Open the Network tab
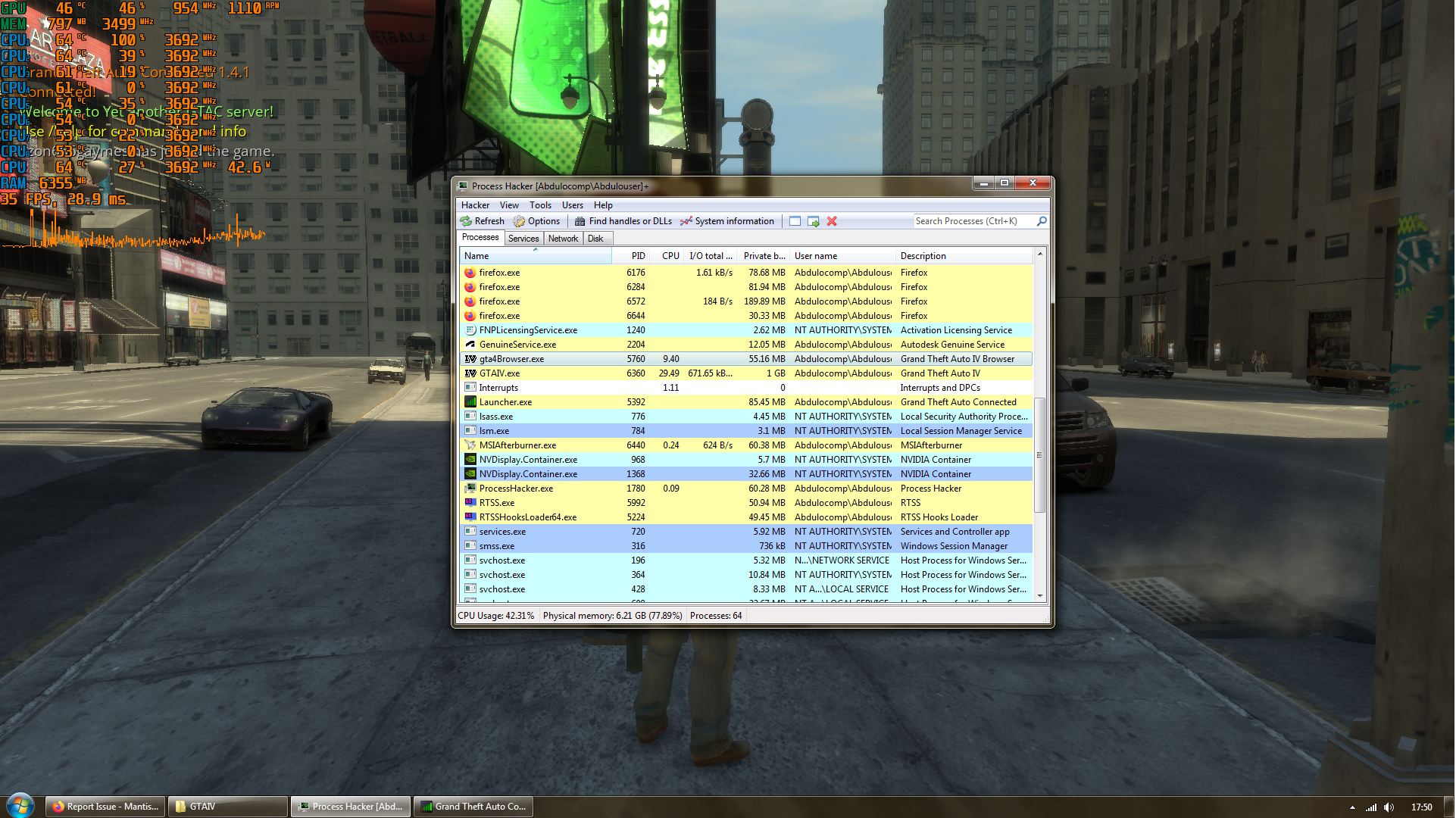 pos(564,239)
